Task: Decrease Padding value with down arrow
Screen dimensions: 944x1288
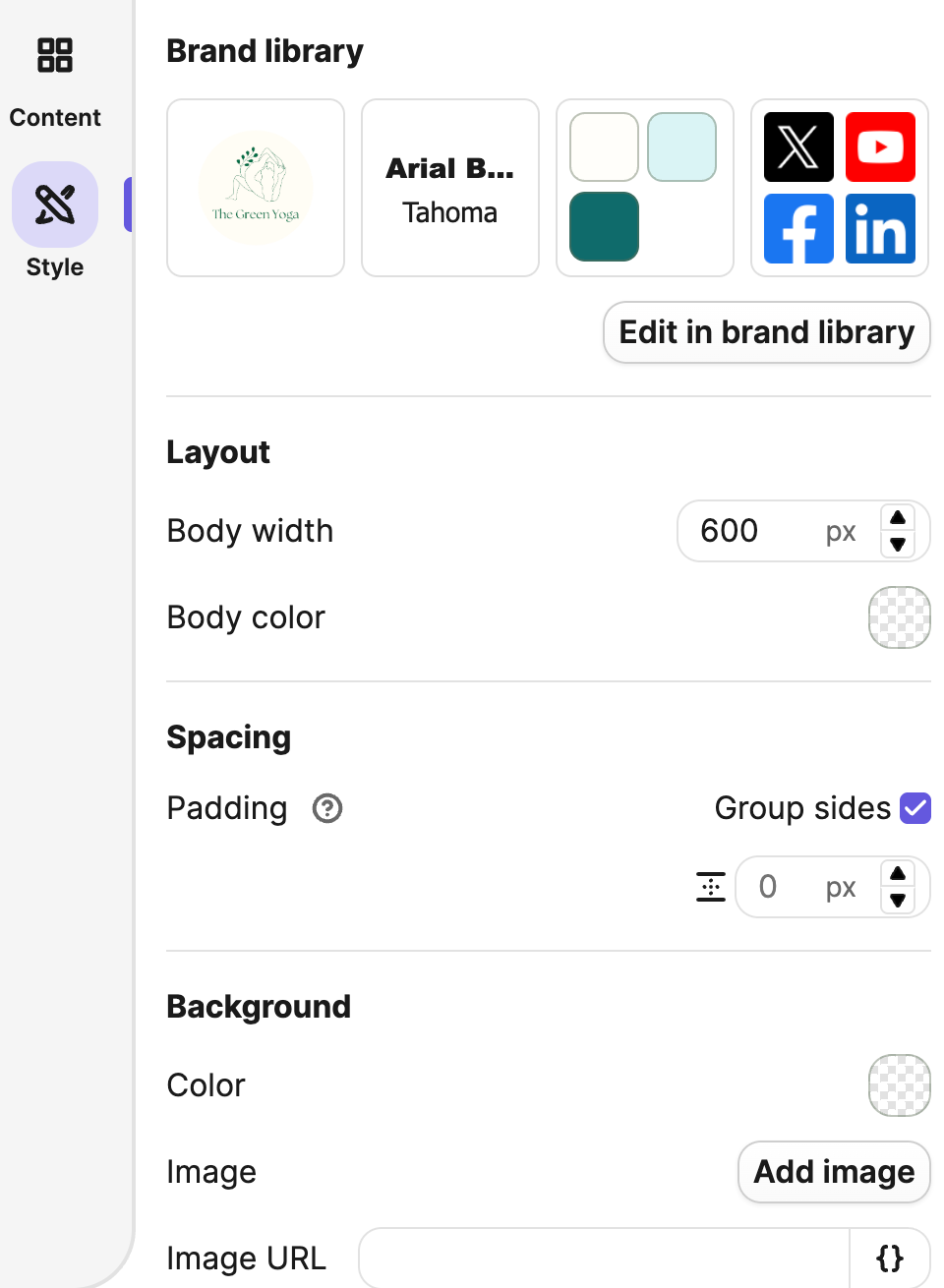Action: coord(898,900)
